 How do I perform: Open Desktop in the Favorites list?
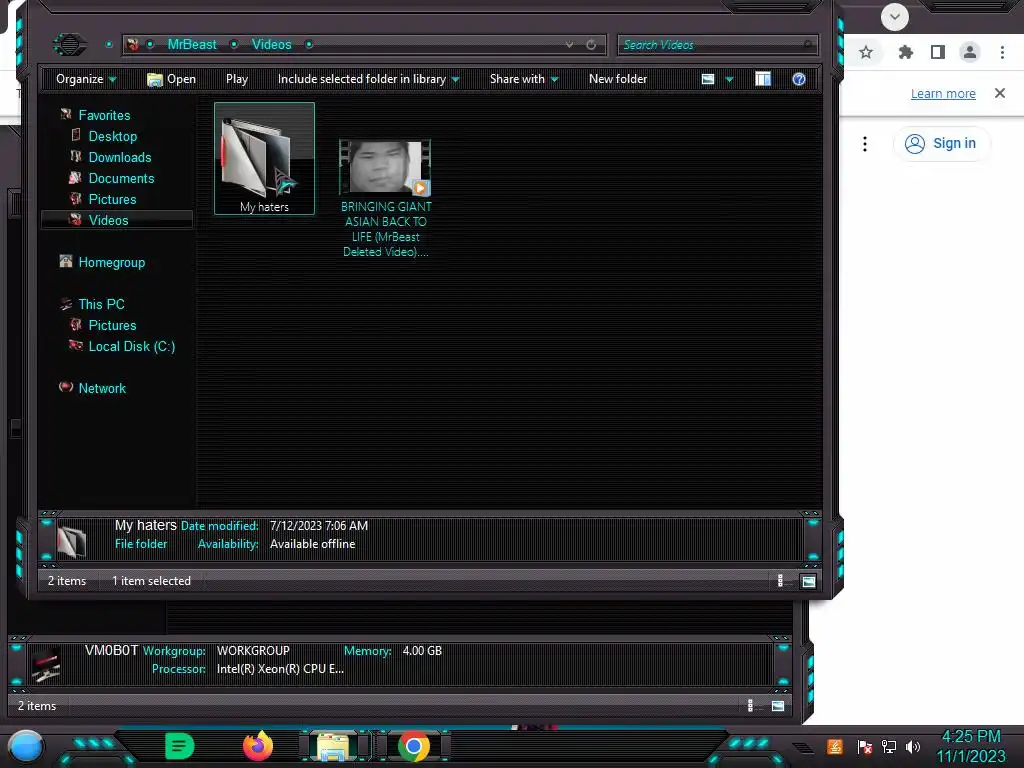pyautogui.click(x=113, y=136)
